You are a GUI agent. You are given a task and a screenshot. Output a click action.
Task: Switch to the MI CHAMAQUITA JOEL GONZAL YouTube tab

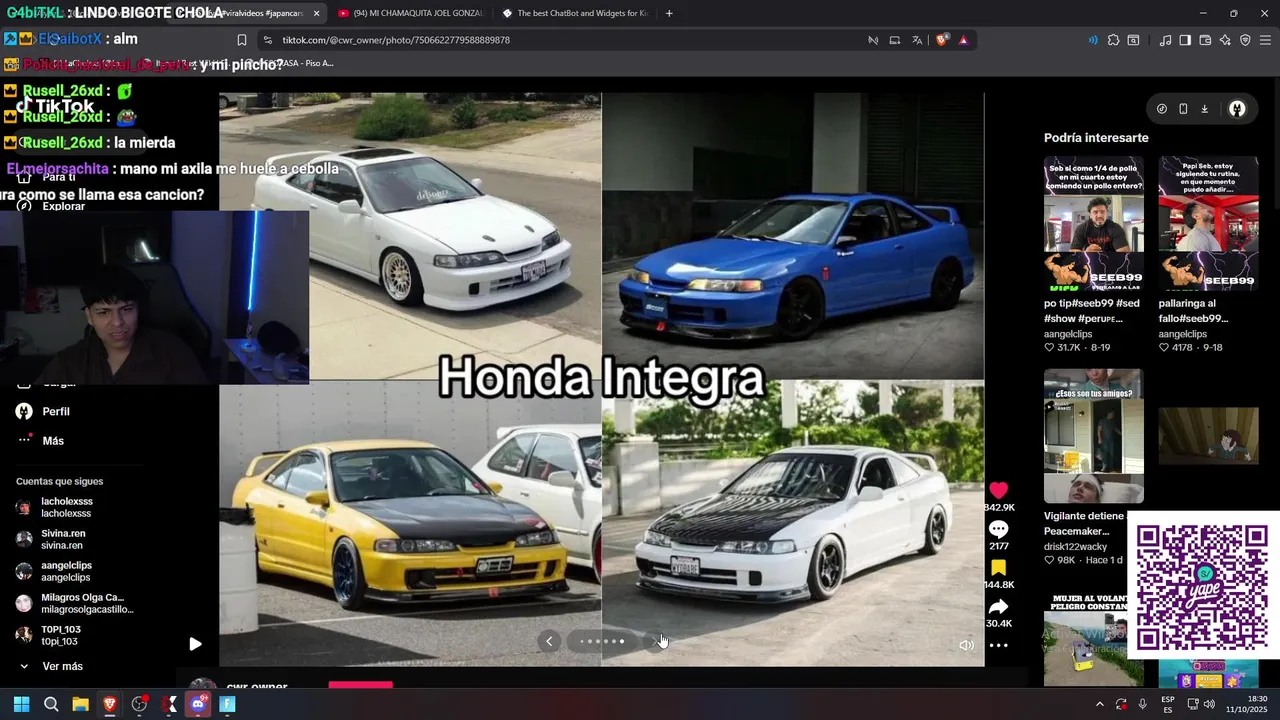pos(410,13)
